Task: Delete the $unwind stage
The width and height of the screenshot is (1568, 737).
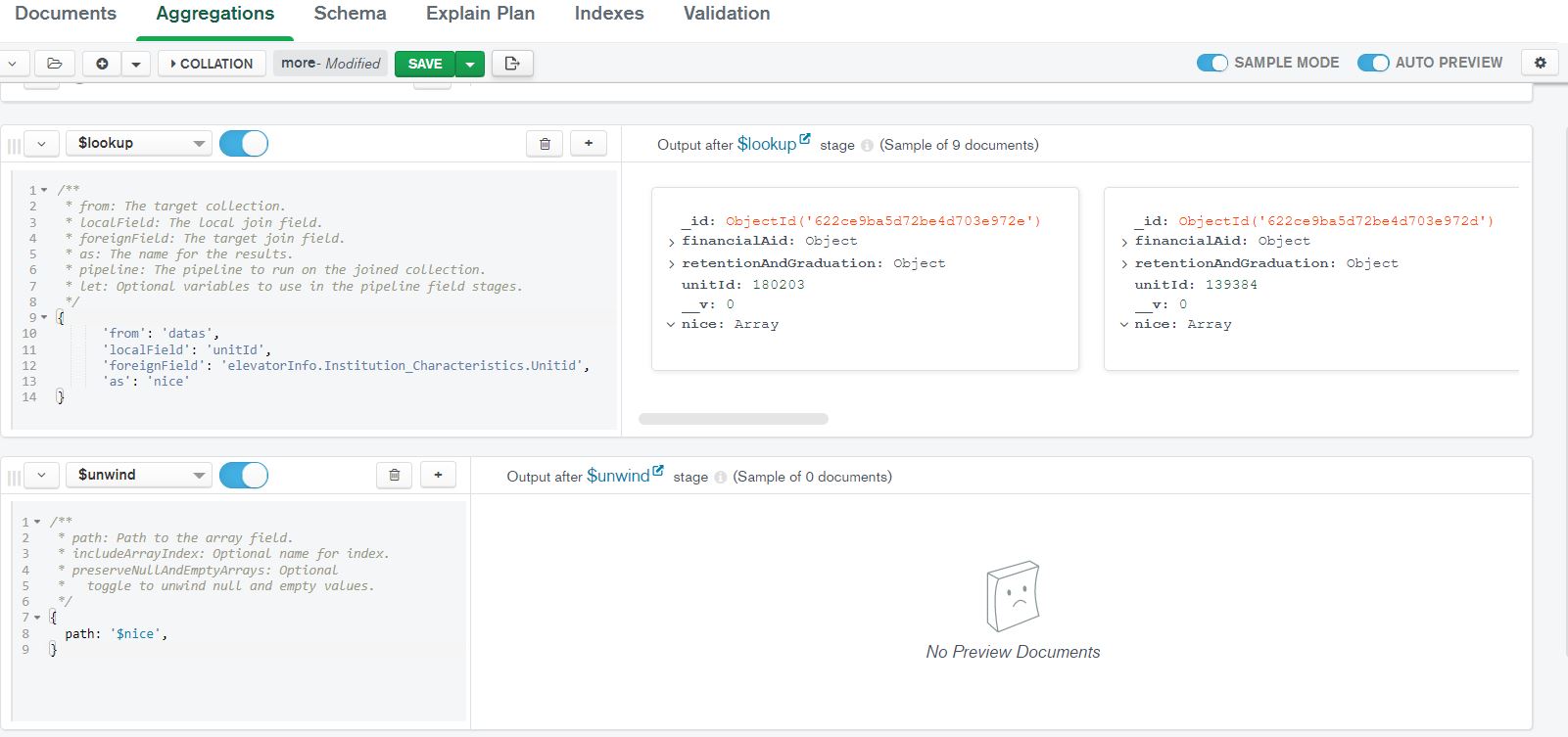Action: click(395, 476)
